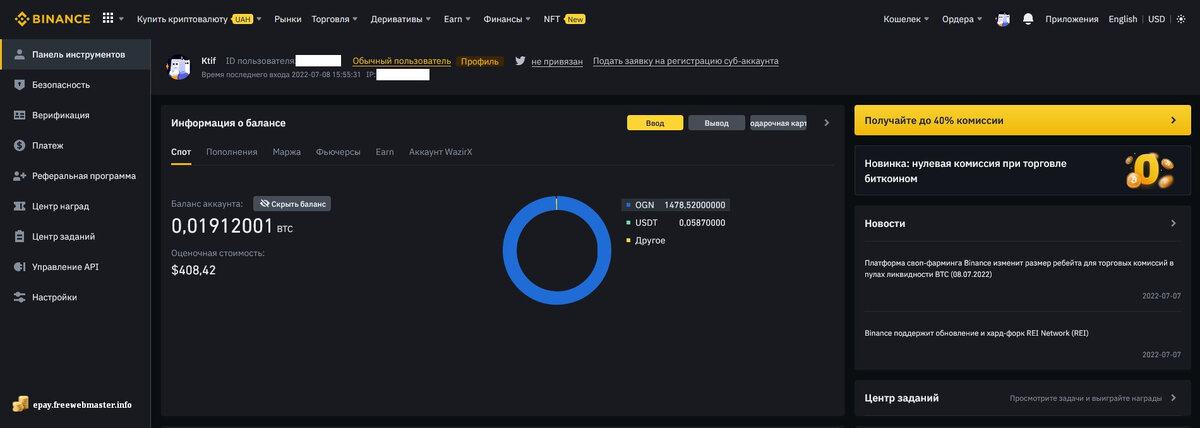This screenshot has width=1200, height=428.
Task: Click the yellow Ввод button
Action: click(655, 123)
